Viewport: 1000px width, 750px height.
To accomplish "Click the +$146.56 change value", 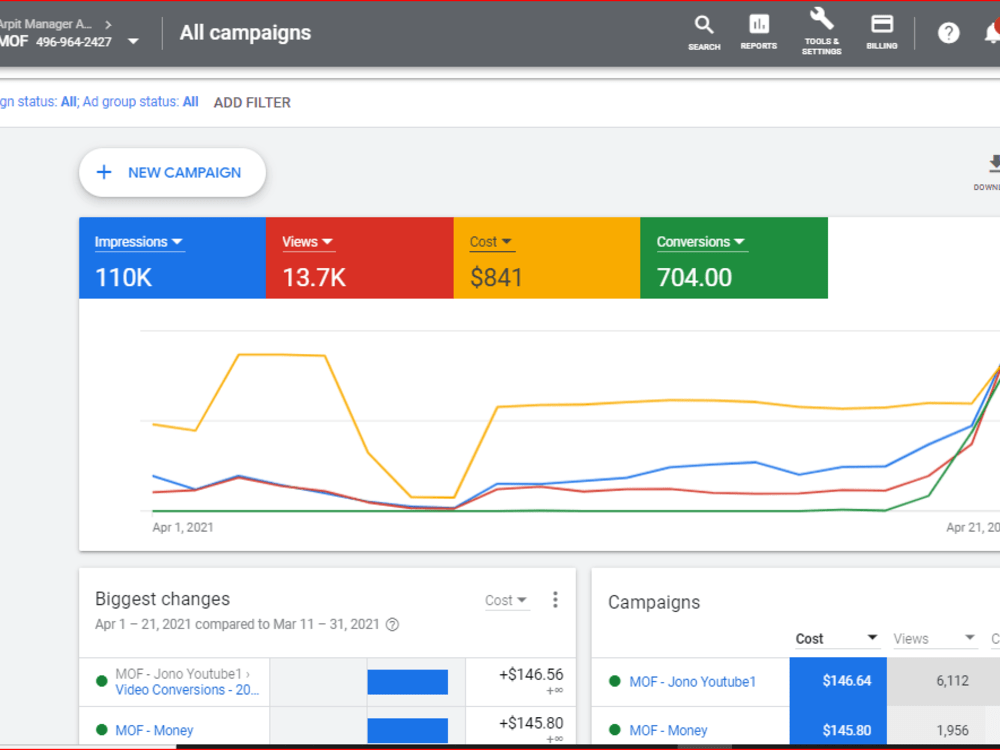I will 531,675.
